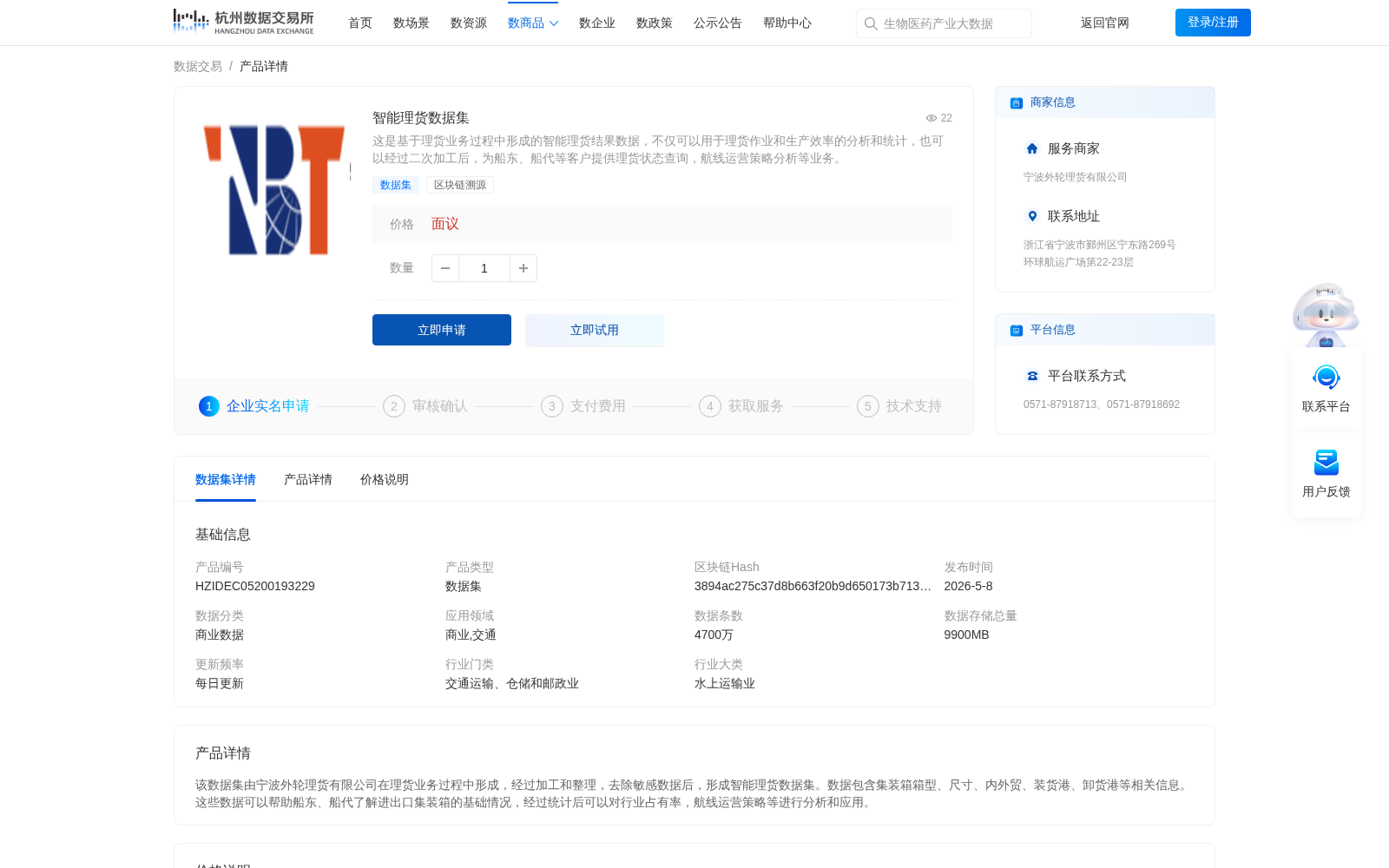Click the 9900MB storage value
1389x868 pixels.
967,635
